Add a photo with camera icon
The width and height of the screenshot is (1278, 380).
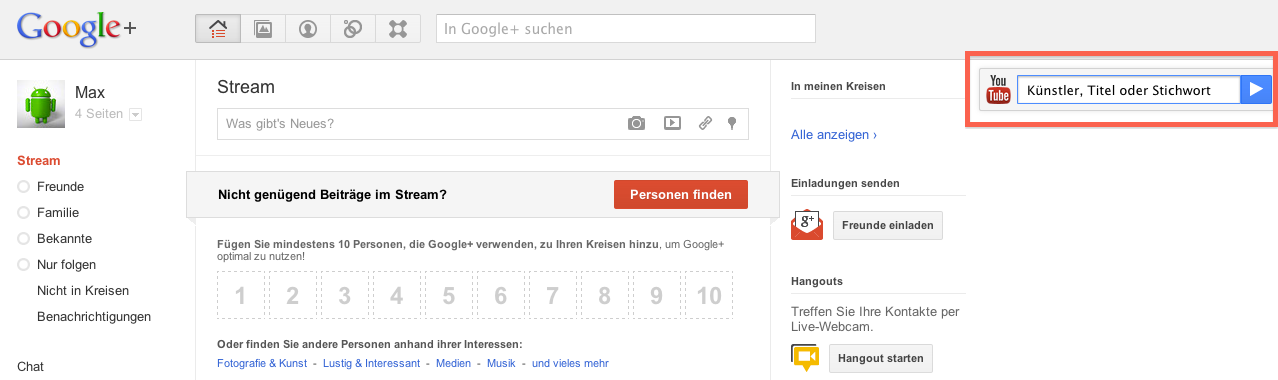tap(636, 123)
